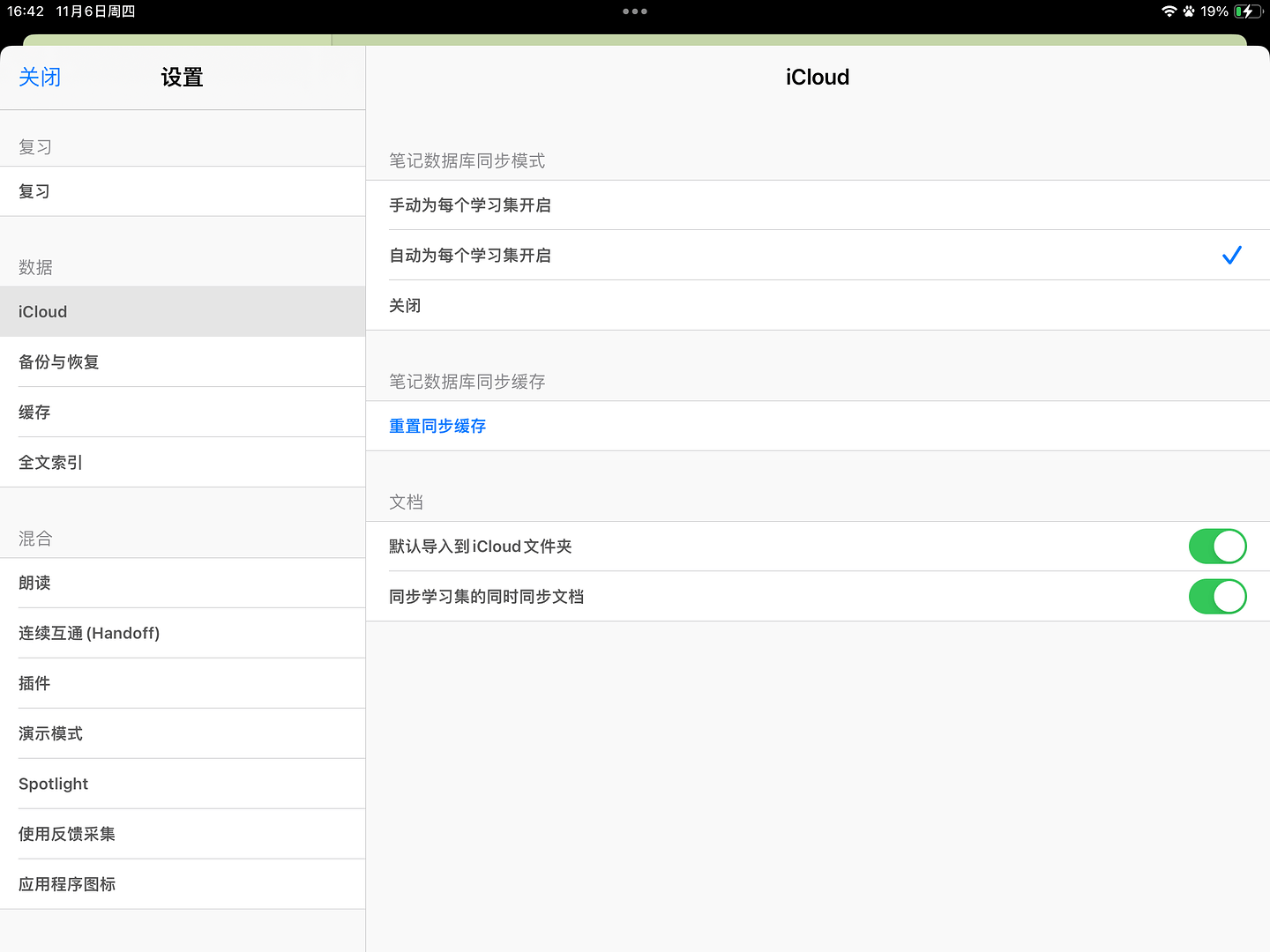Open 应用程序图标 settings

(67, 885)
